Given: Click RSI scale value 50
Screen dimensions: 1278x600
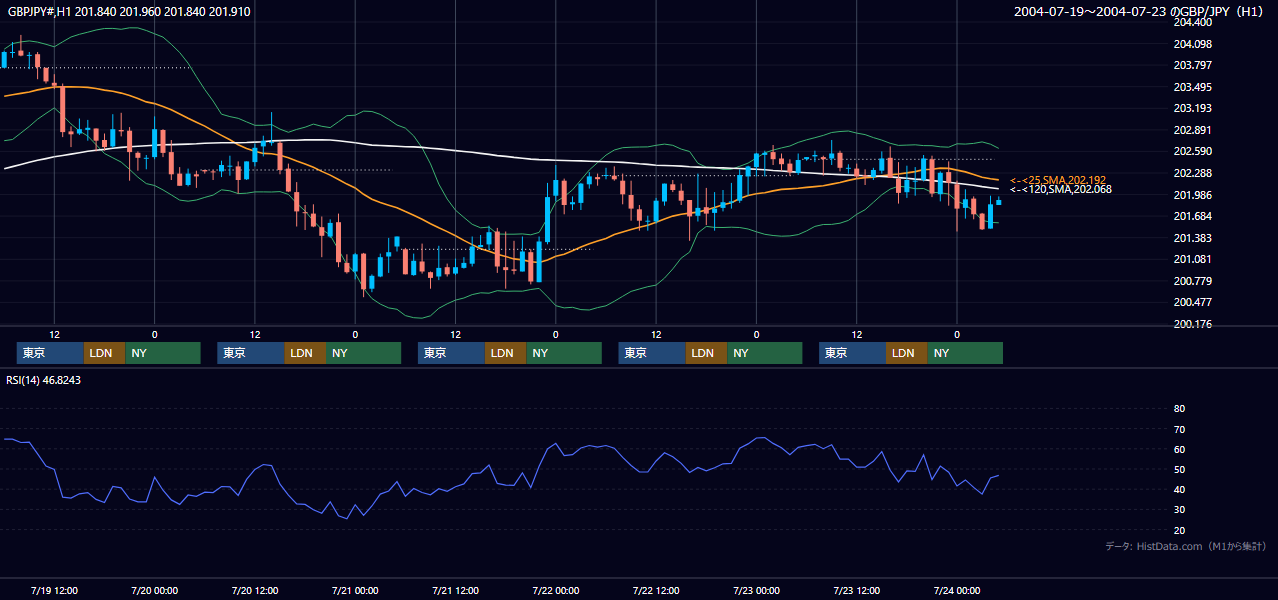Looking at the screenshot, I should [x=1179, y=469].
